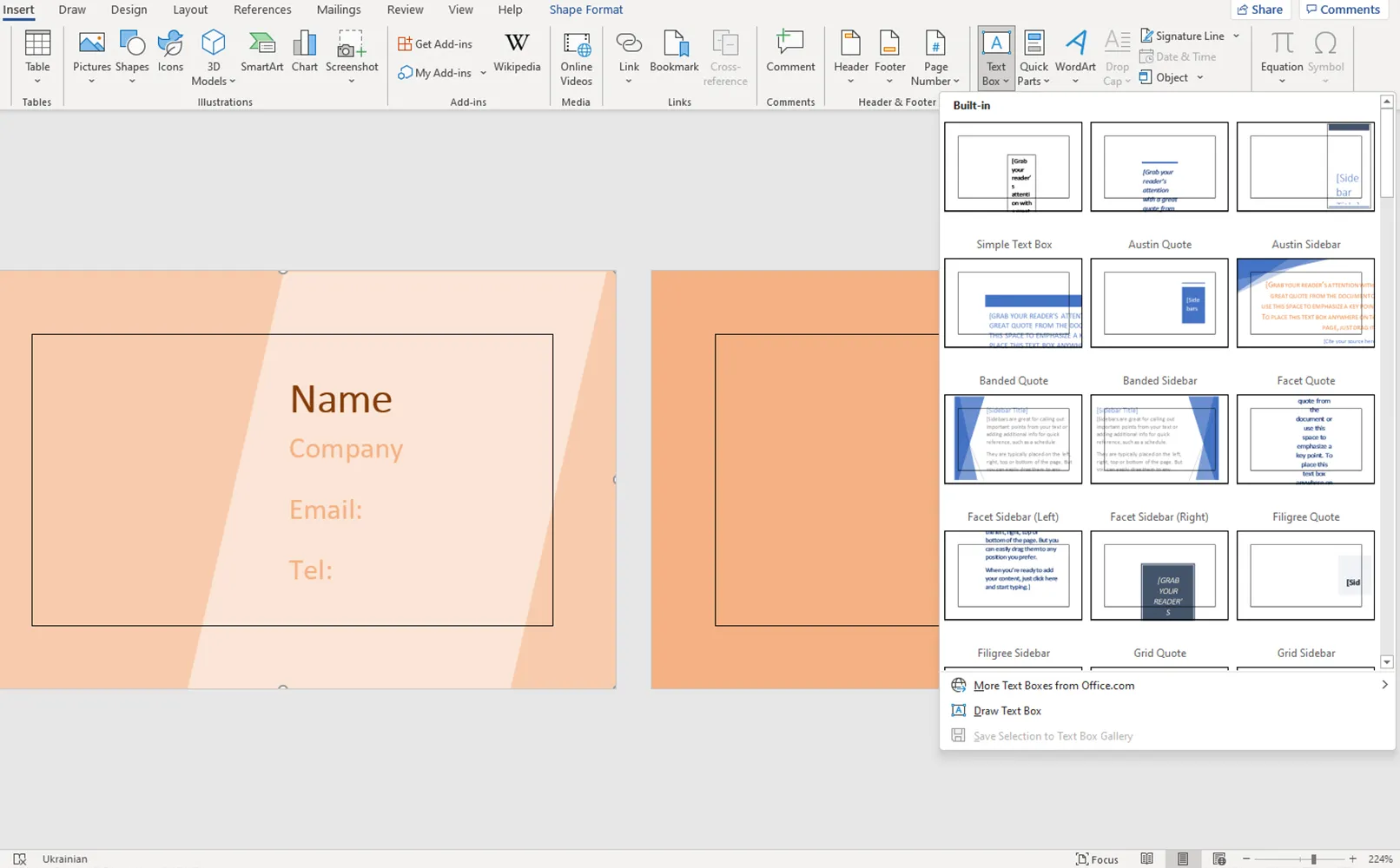Image resolution: width=1400 pixels, height=868 pixels.
Task: Insert WordArt
Action: 1075,57
